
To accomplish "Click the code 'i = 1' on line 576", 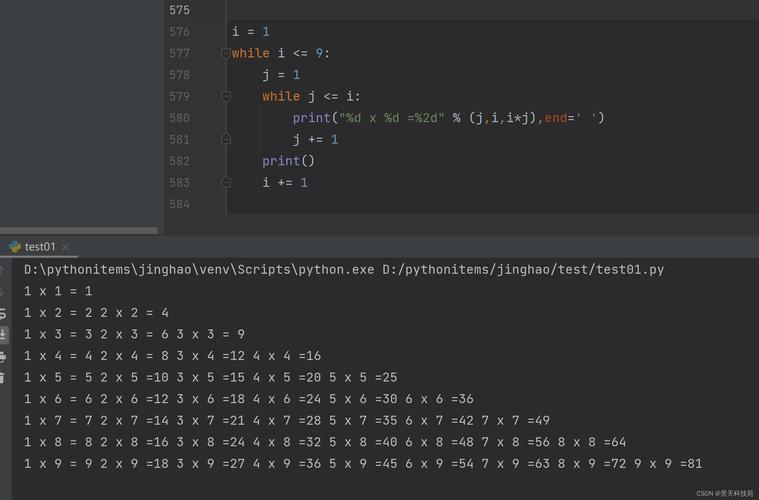I will pyautogui.click(x=250, y=32).
